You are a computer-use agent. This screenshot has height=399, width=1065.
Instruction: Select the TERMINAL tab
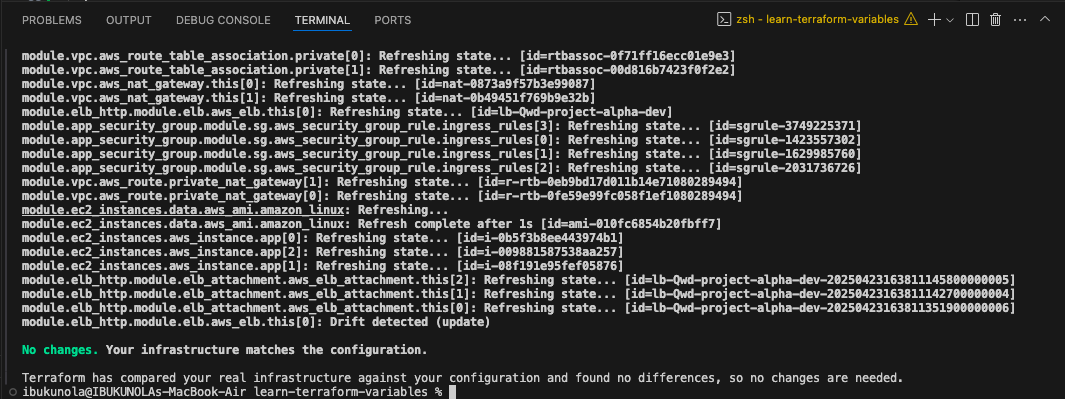[x=322, y=20]
